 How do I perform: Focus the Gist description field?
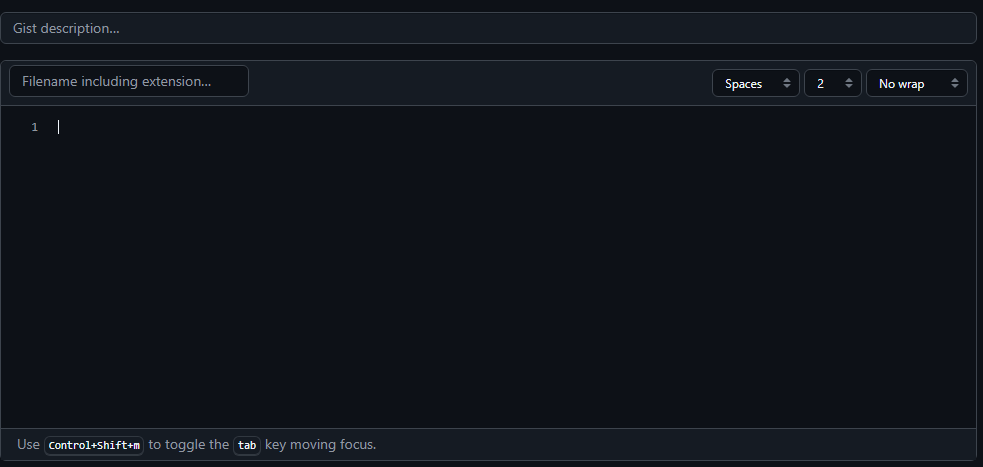coord(488,28)
